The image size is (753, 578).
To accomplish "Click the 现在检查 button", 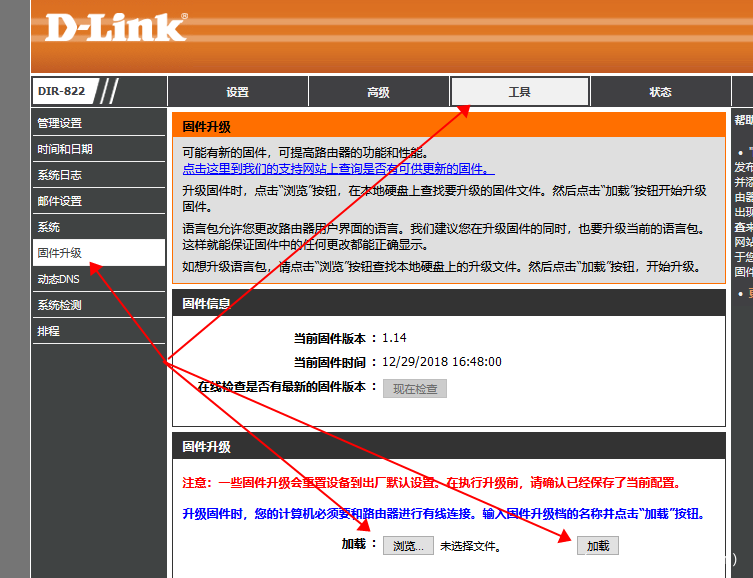I will (415, 389).
